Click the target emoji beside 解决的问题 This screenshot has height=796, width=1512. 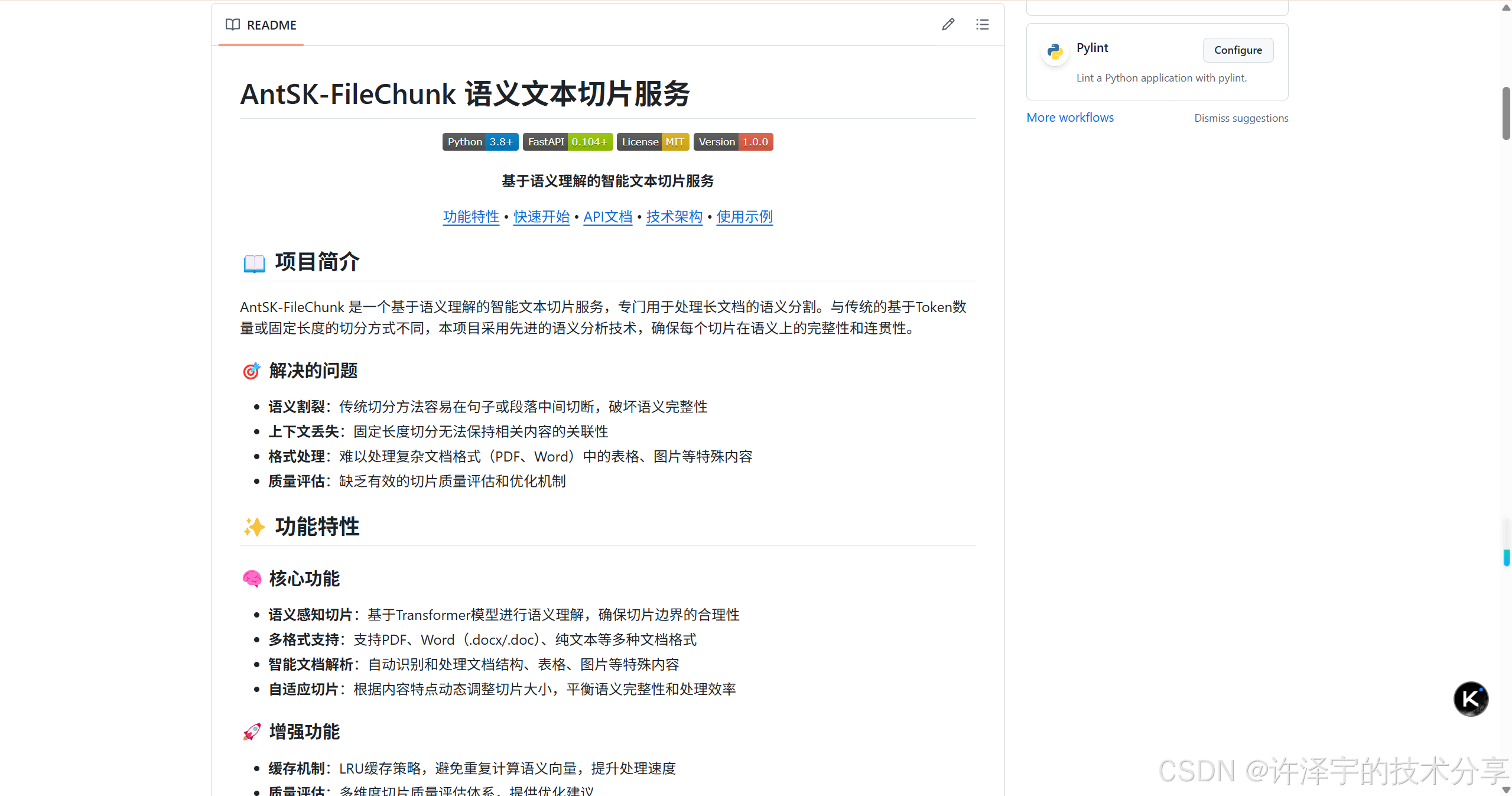pos(252,371)
